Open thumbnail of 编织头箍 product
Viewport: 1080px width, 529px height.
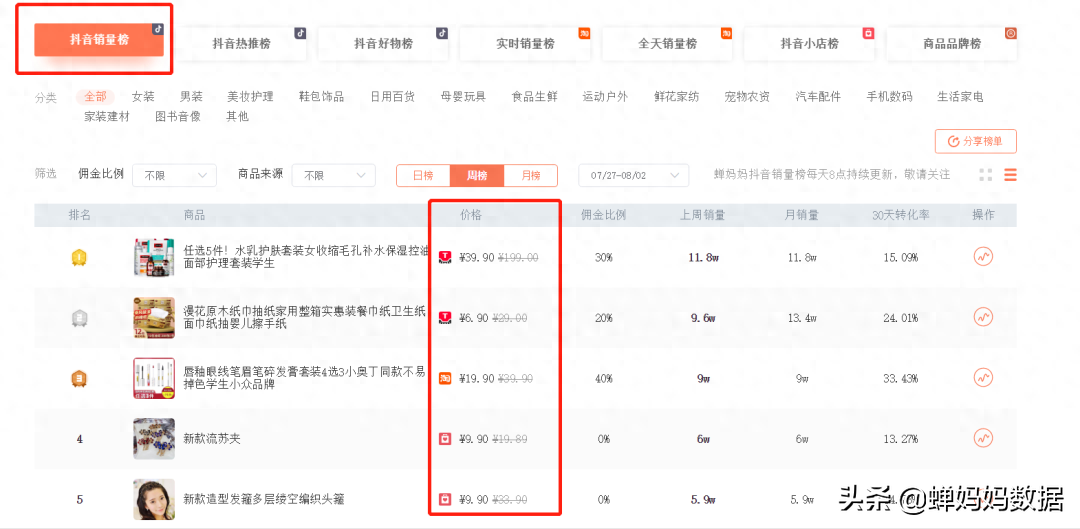[x=154, y=499]
